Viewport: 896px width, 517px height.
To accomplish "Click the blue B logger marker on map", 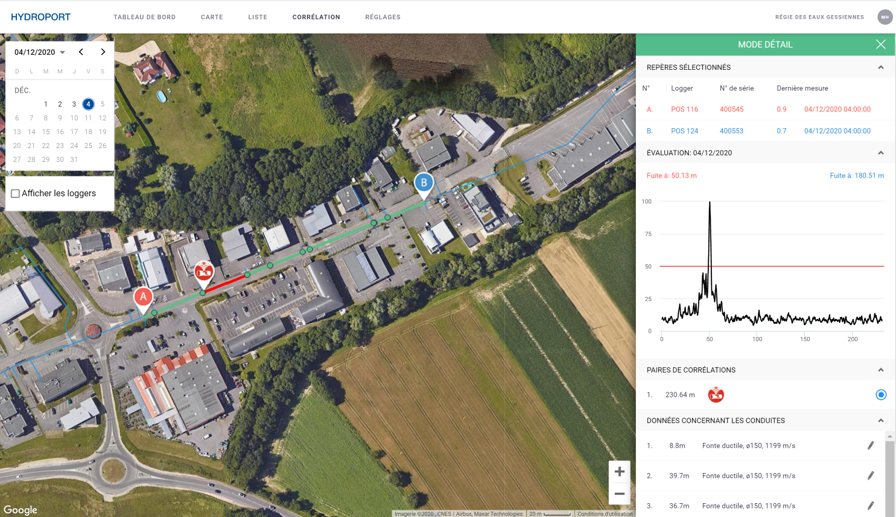I will click(x=424, y=183).
